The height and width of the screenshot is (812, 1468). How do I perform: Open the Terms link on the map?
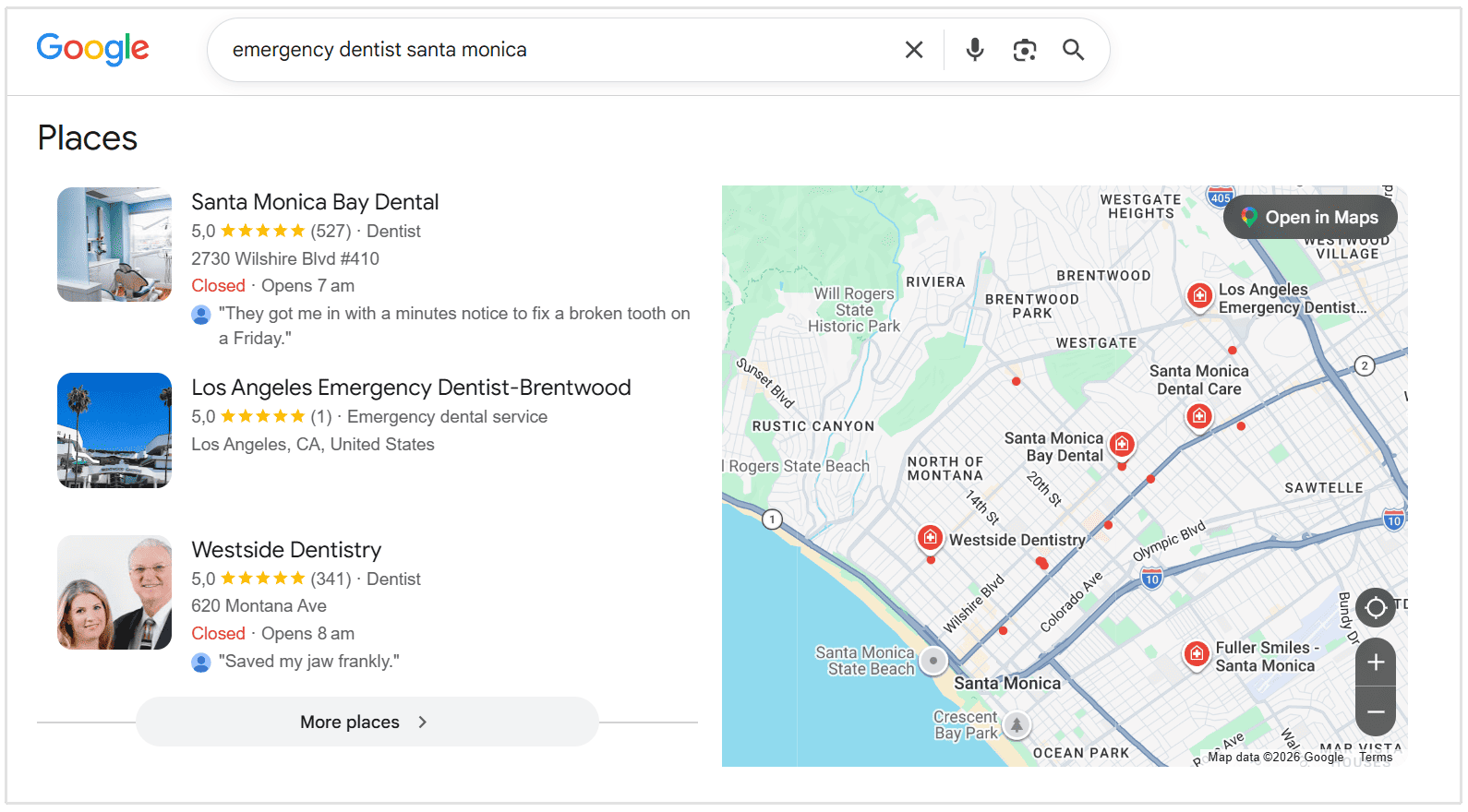1376,758
